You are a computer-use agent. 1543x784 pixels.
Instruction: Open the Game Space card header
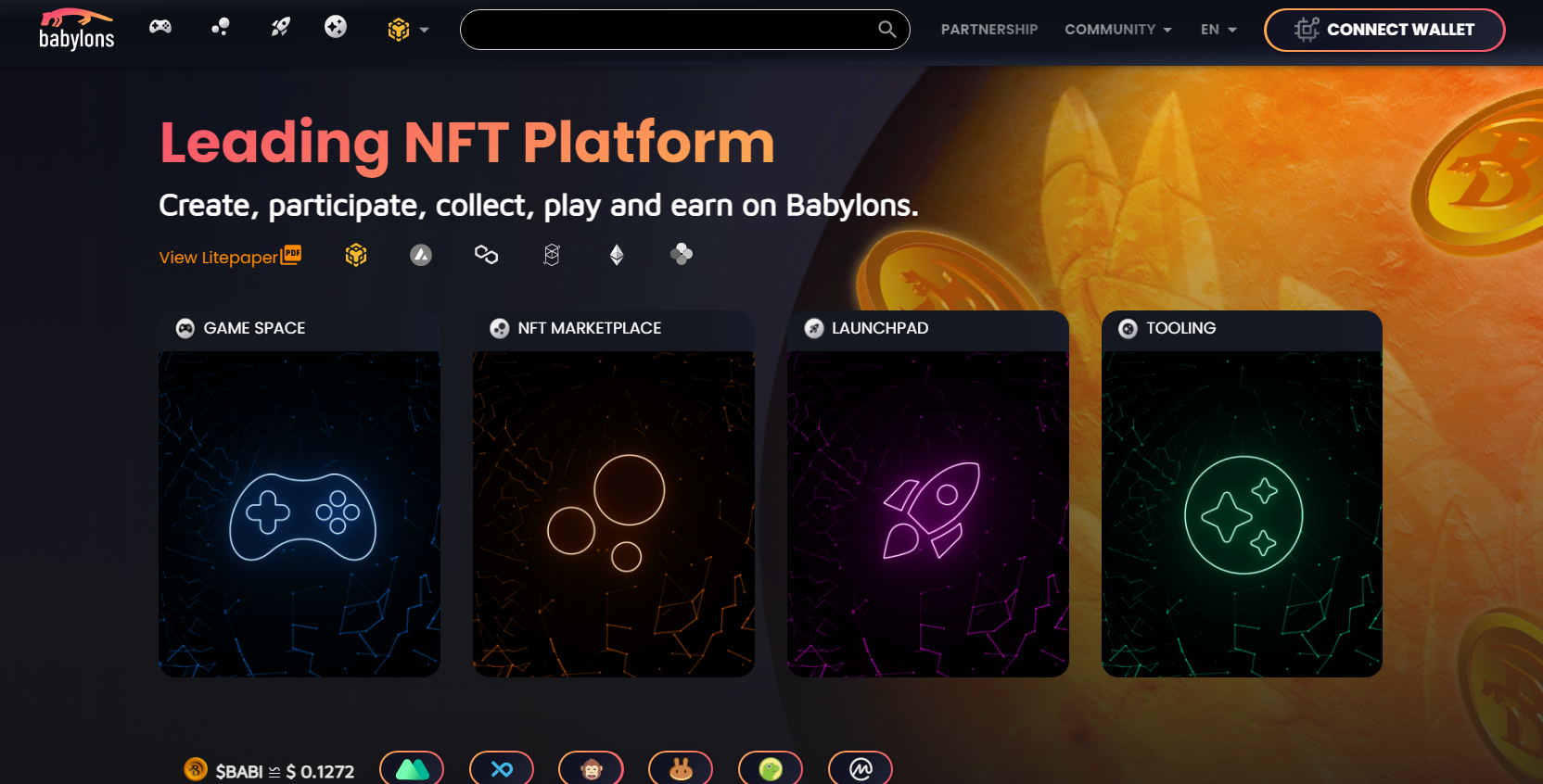tap(300, 329)
